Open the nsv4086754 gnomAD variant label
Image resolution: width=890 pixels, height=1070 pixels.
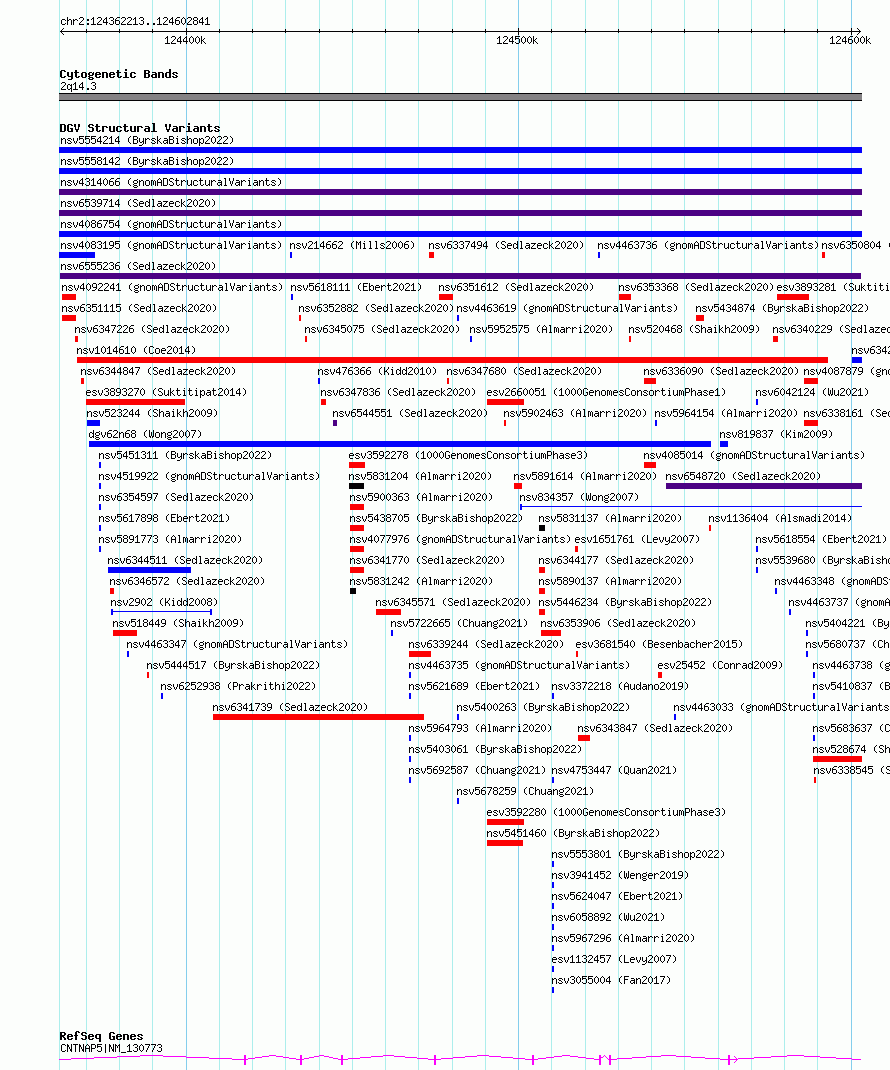click(171, 225)
